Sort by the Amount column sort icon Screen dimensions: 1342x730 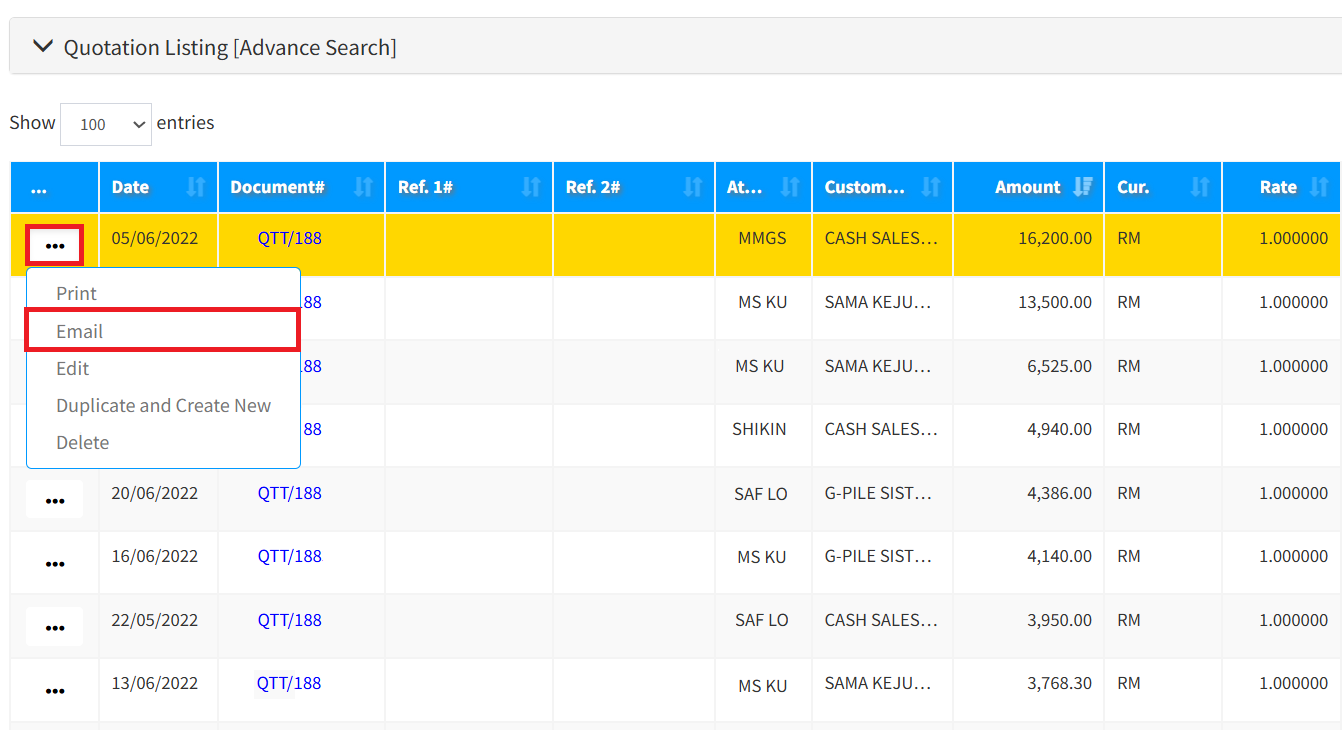click(1082, 187)
